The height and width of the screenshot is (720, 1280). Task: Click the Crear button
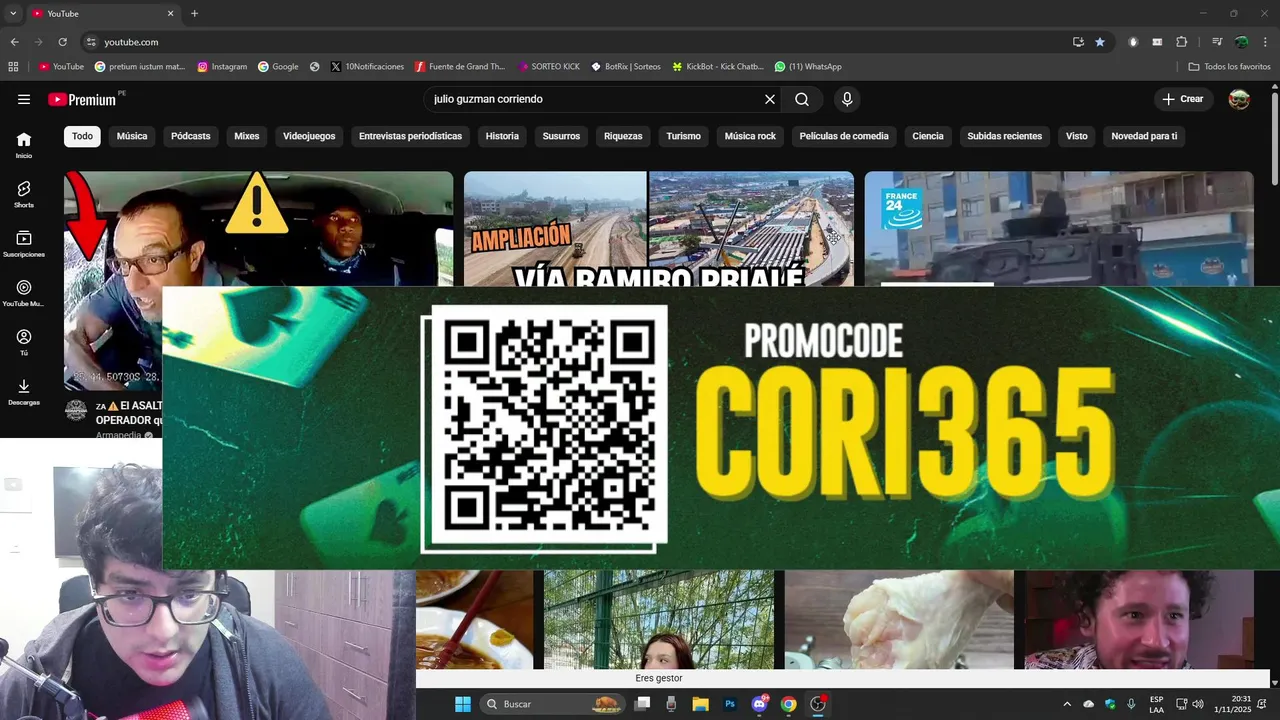point(1183,99)
